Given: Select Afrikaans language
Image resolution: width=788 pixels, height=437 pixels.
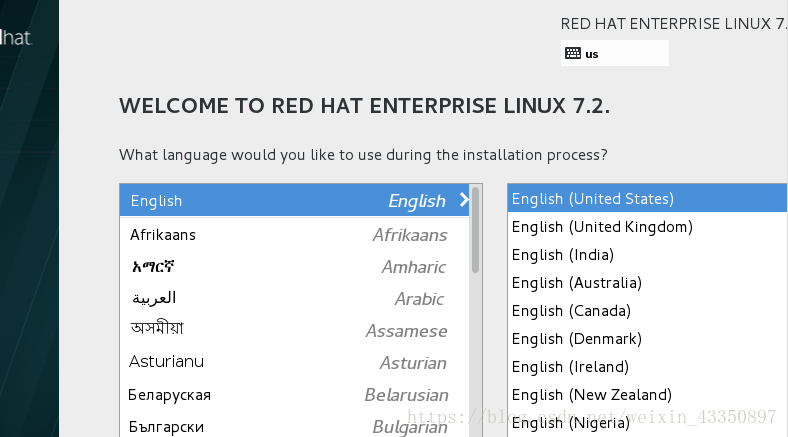Looking at the screenshot, I should [x=294, y=235].
